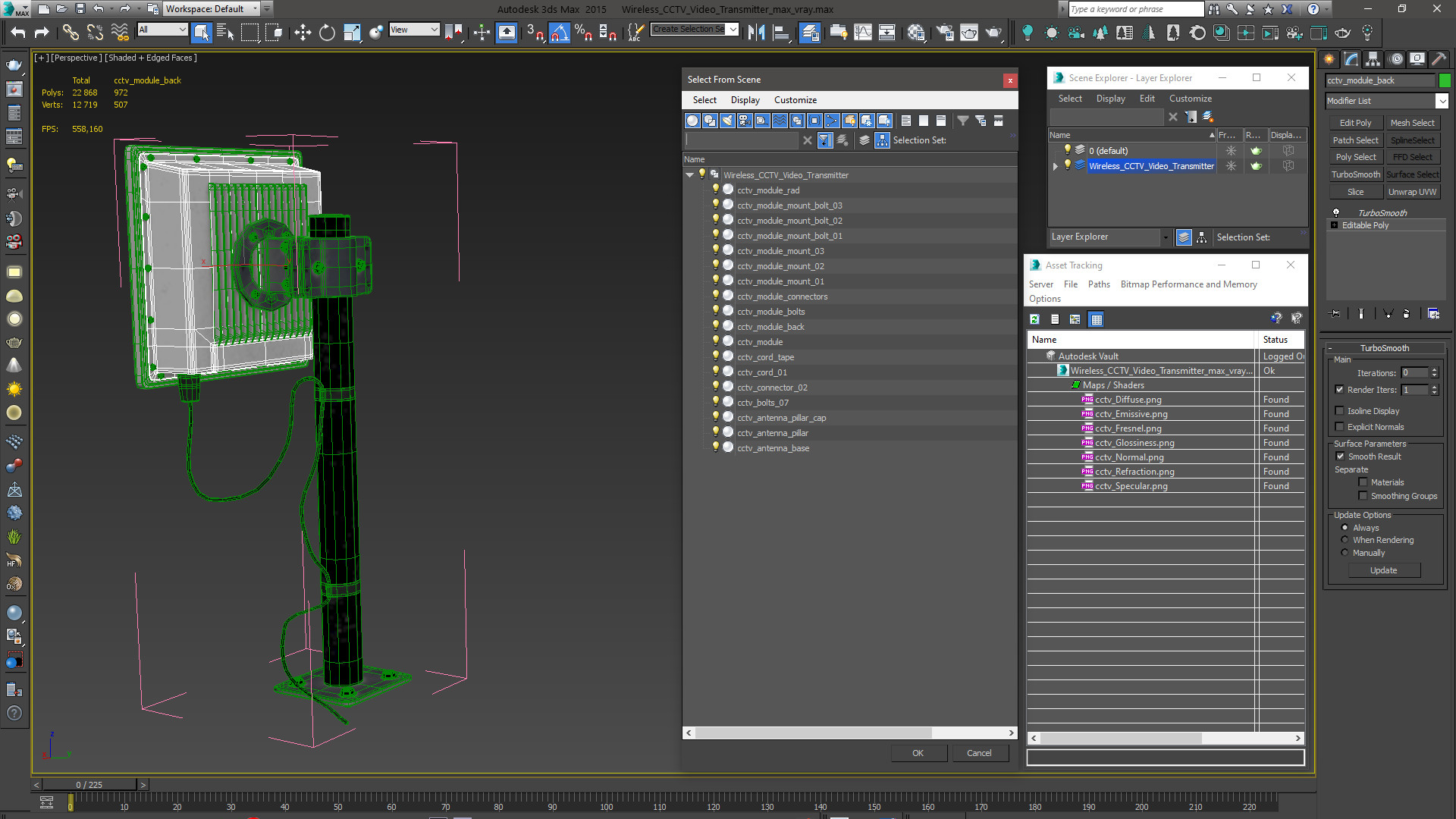Toggle visibility bulb for cctv_module_back
This screenshot has width=1456, height=819.
[715, 326]
